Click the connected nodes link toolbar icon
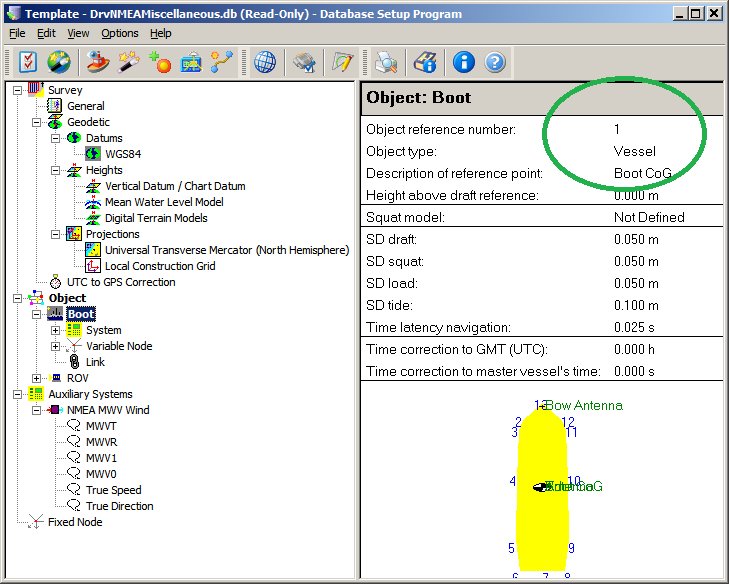729x584 pixels. pos(222,62)
